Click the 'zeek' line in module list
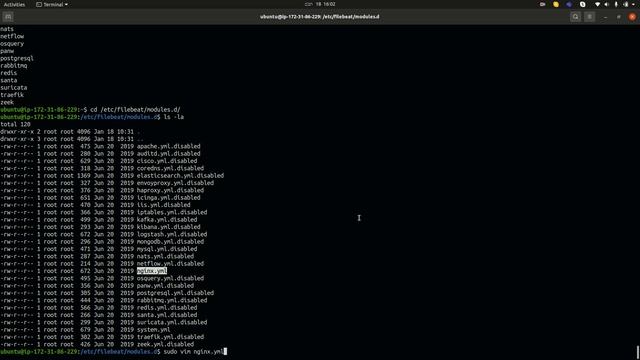 7,102
